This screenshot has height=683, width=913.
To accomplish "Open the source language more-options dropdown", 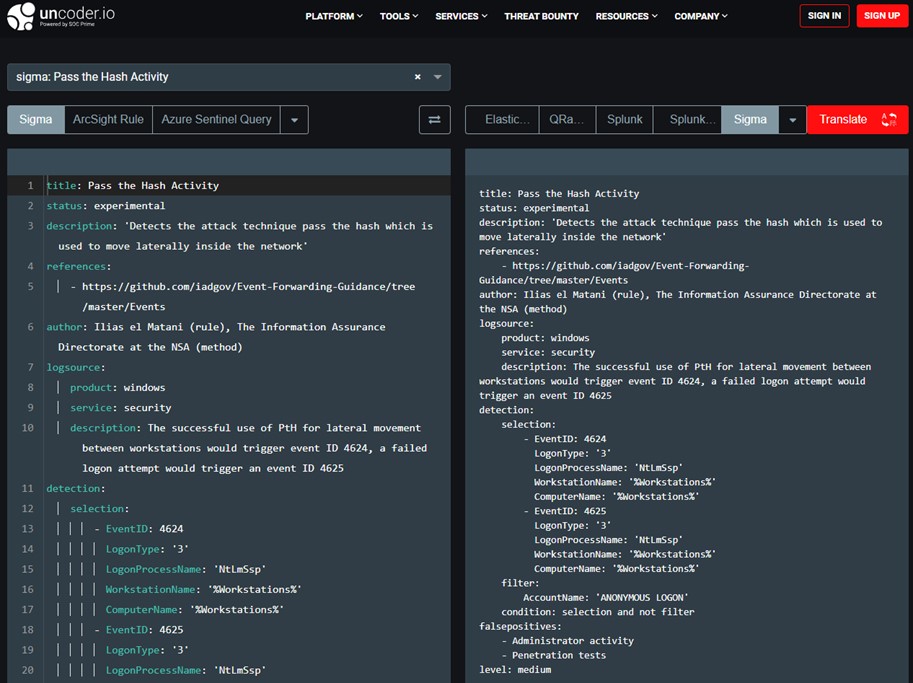I will (294, 120).
